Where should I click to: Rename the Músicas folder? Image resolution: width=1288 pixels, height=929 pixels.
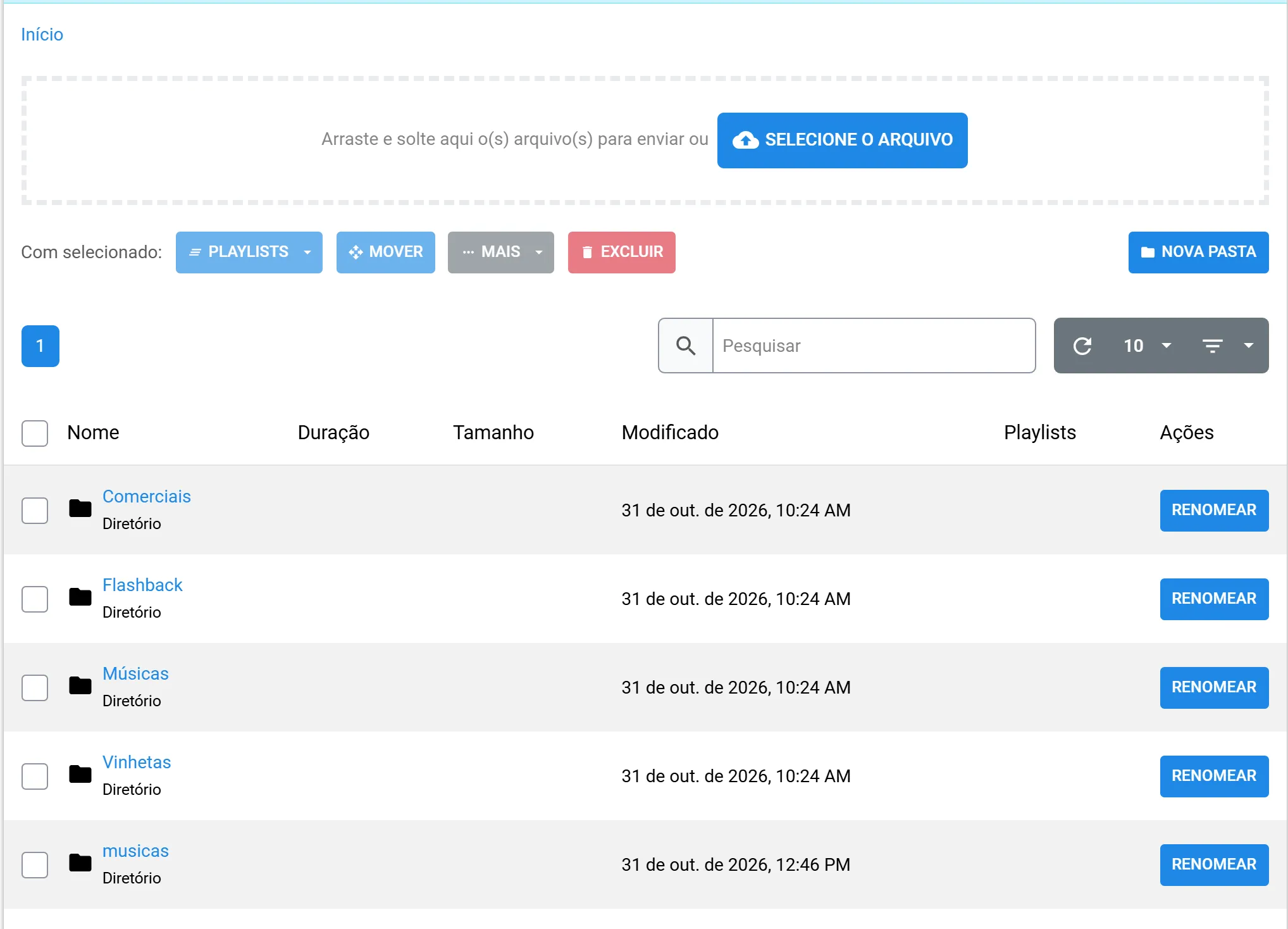[x=1215, y=688]
